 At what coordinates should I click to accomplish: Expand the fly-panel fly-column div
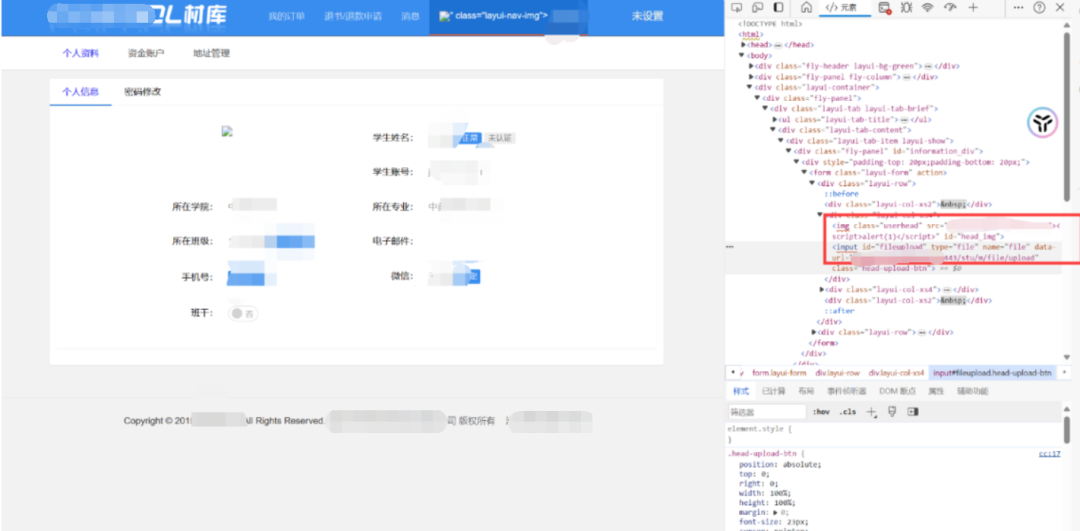751,77
